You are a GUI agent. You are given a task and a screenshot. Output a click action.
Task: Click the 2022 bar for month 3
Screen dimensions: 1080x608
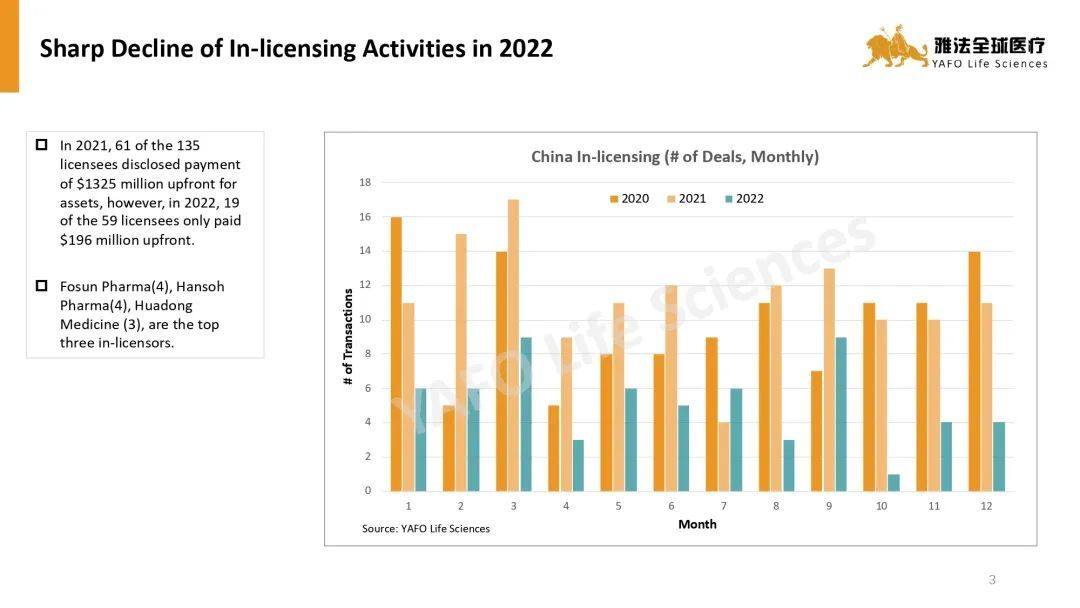pos(526,414)
